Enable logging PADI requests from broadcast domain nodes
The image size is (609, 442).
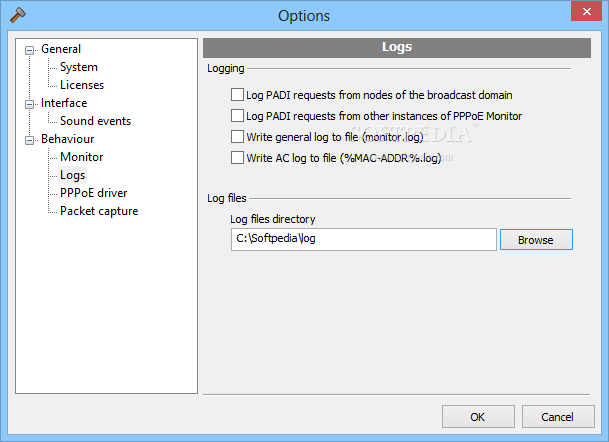tap(237, 95)
